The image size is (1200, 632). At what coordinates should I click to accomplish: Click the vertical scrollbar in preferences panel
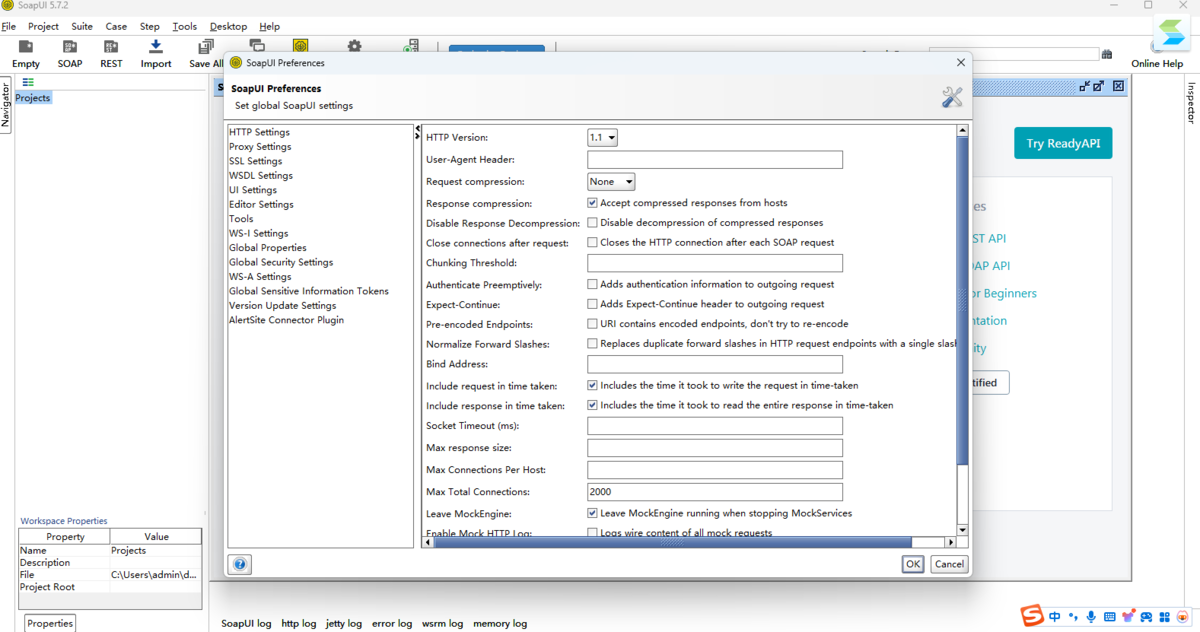click(962, 300)
